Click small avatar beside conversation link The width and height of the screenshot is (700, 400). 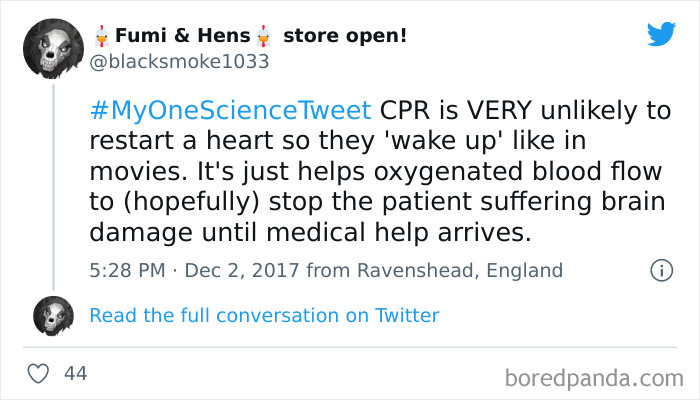pyautogui.click(x=54, y=316)
